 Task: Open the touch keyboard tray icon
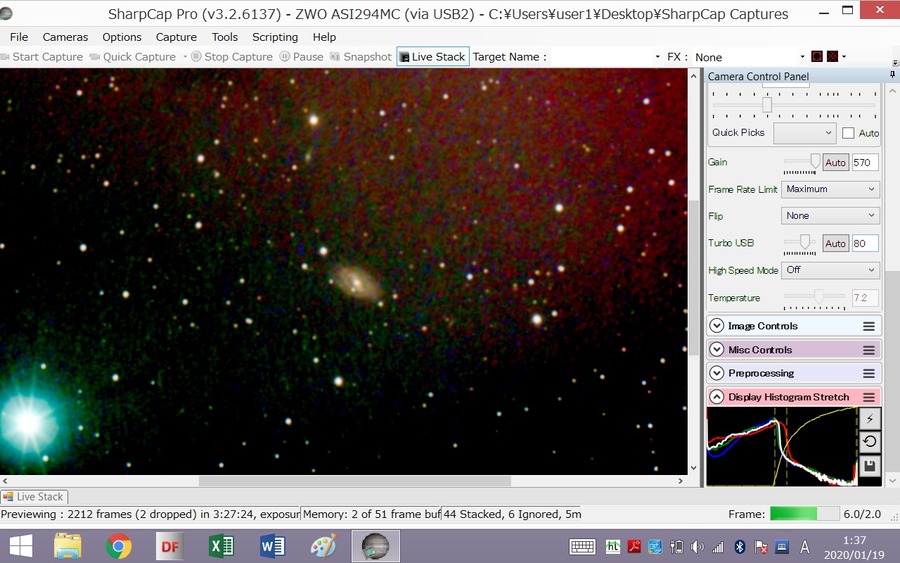click(582, 547)
